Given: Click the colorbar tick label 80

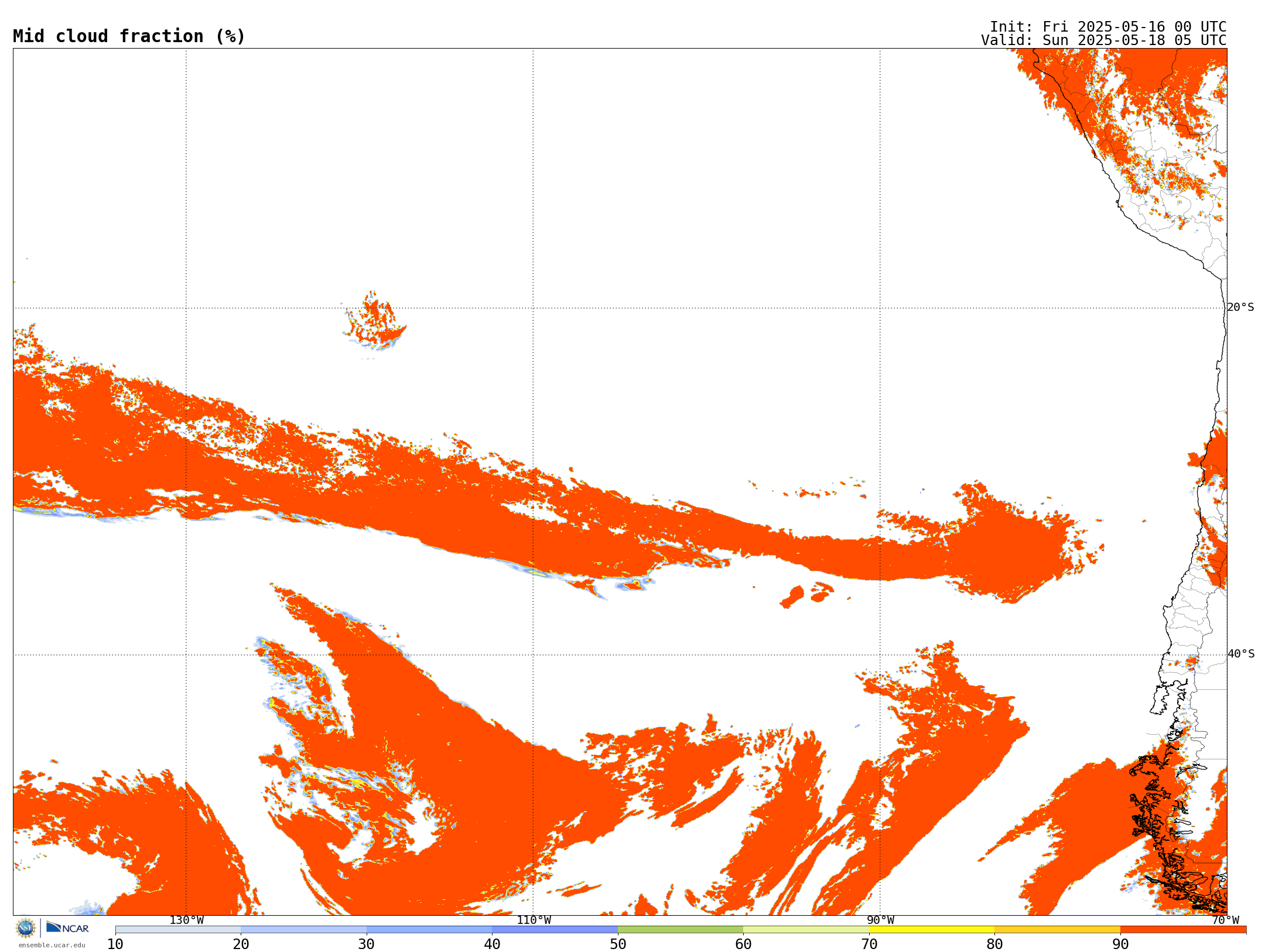Looking at the screenshot, I should 994,944.
